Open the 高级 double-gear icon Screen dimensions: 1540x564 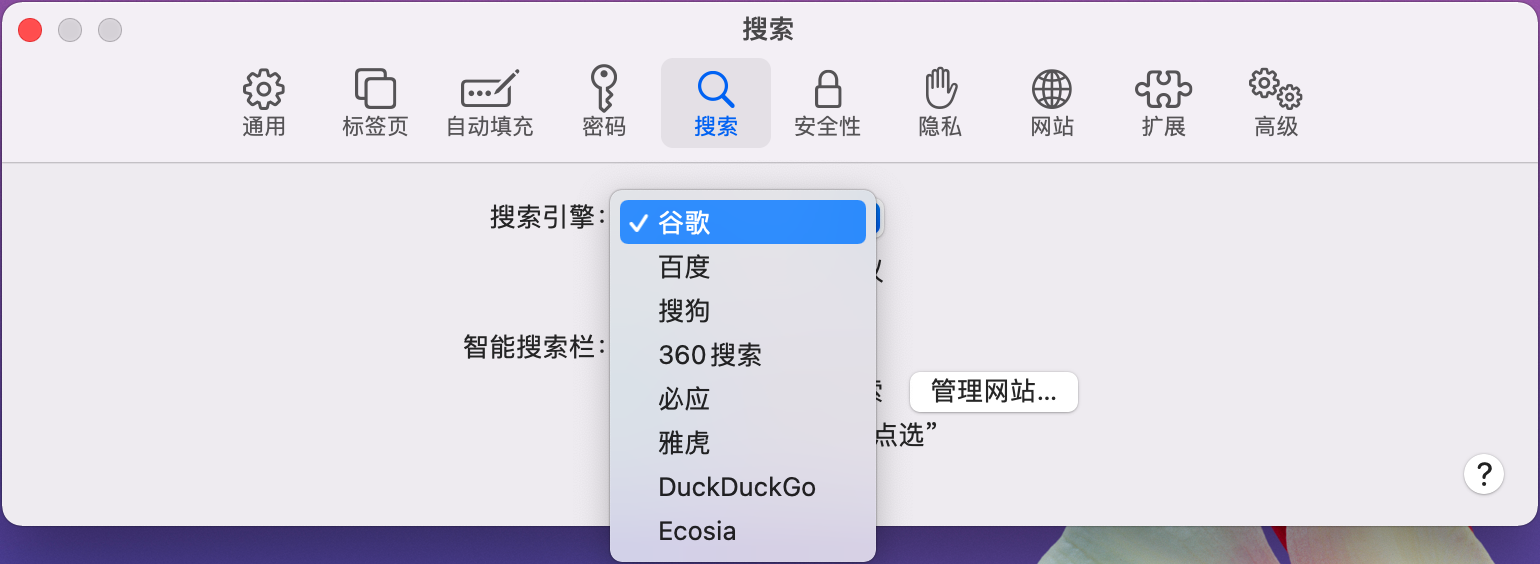point(1276,90)
